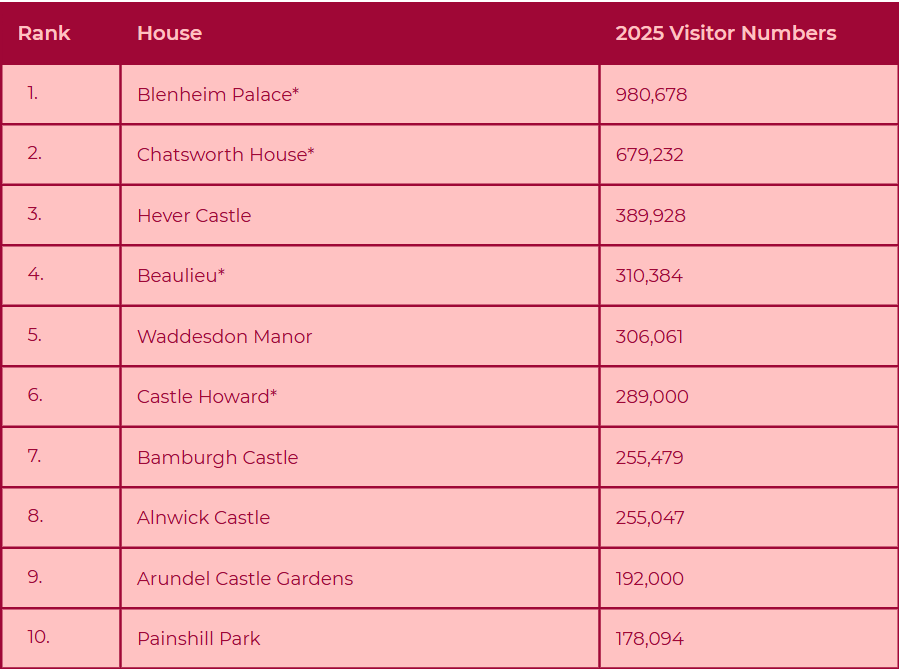Click the 389,928 visitor count cell
This screenshot has height=669, width=899.
coord(650,216)
